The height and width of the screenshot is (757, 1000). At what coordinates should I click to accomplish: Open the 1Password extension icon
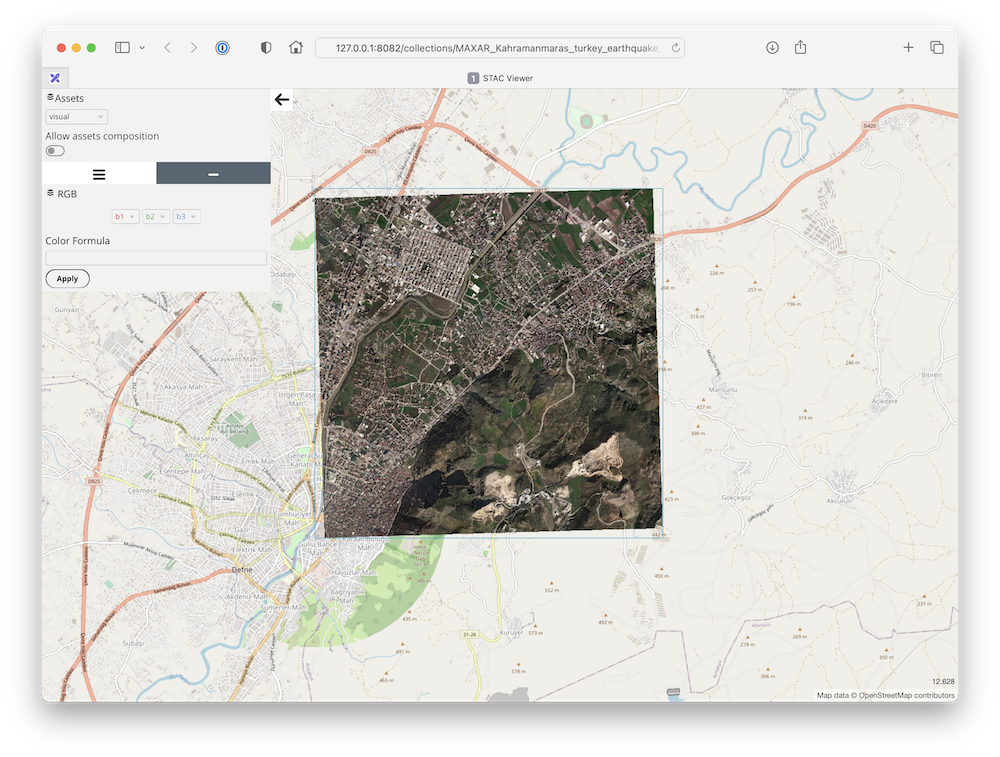tap(222, 47)
